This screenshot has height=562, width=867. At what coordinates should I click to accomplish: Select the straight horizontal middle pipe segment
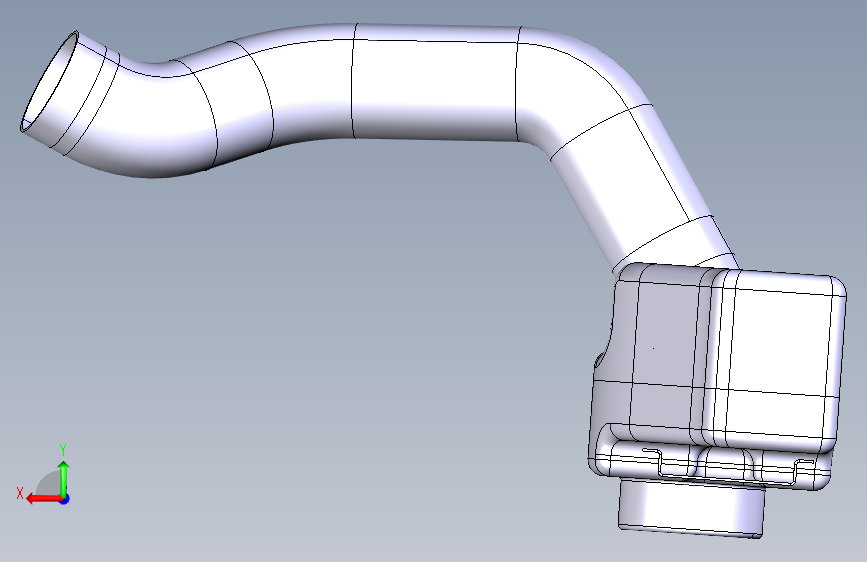[435, 82]
